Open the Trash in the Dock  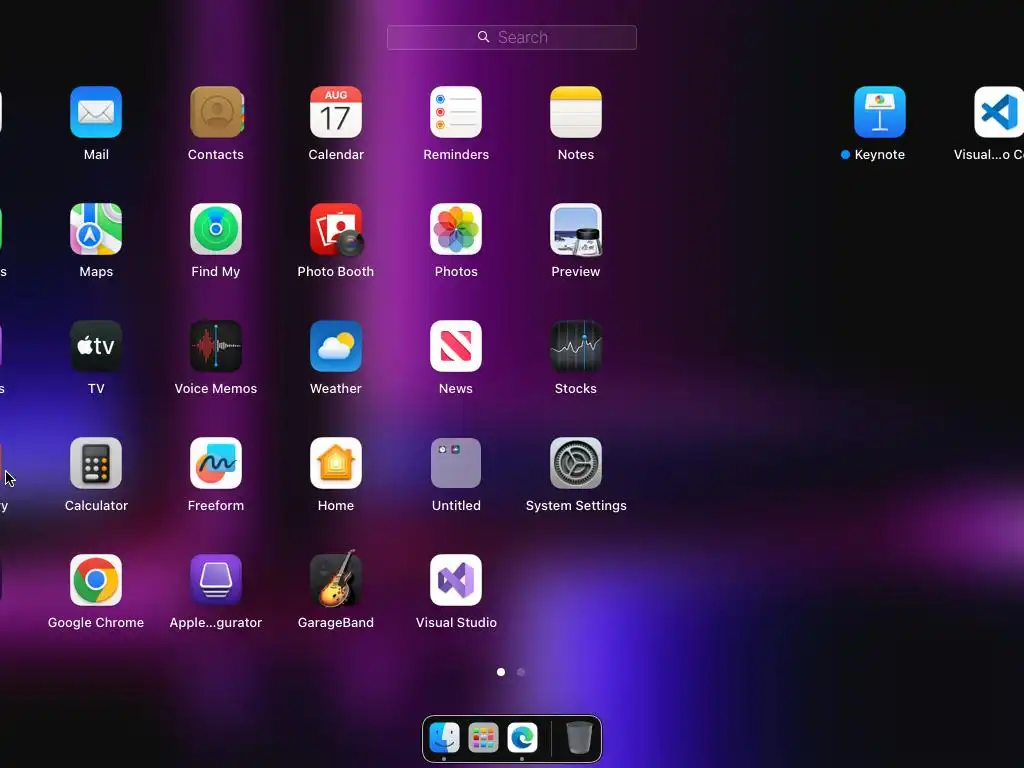pyautogui.click(x=579, y=737)
